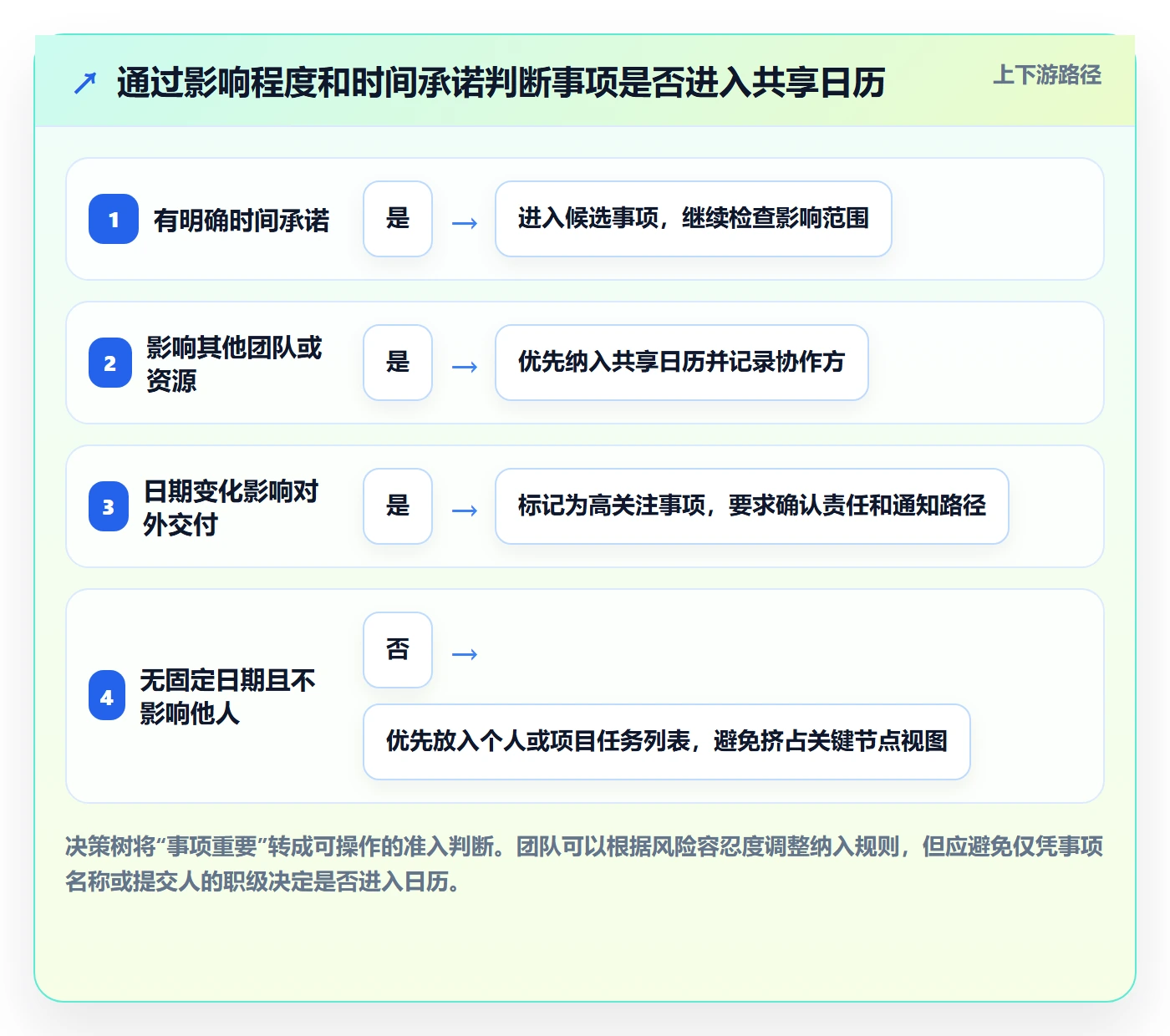
Task: Click the arrow in 日期变化影响对外交付 row
Action: coord(465,510)
